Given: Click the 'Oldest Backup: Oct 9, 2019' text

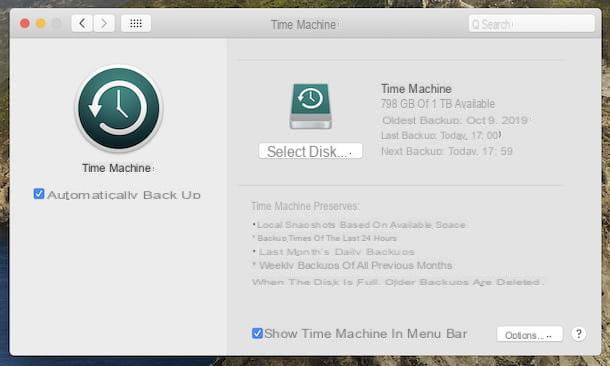Looking at the screenshot, I should tap(455, 120).
